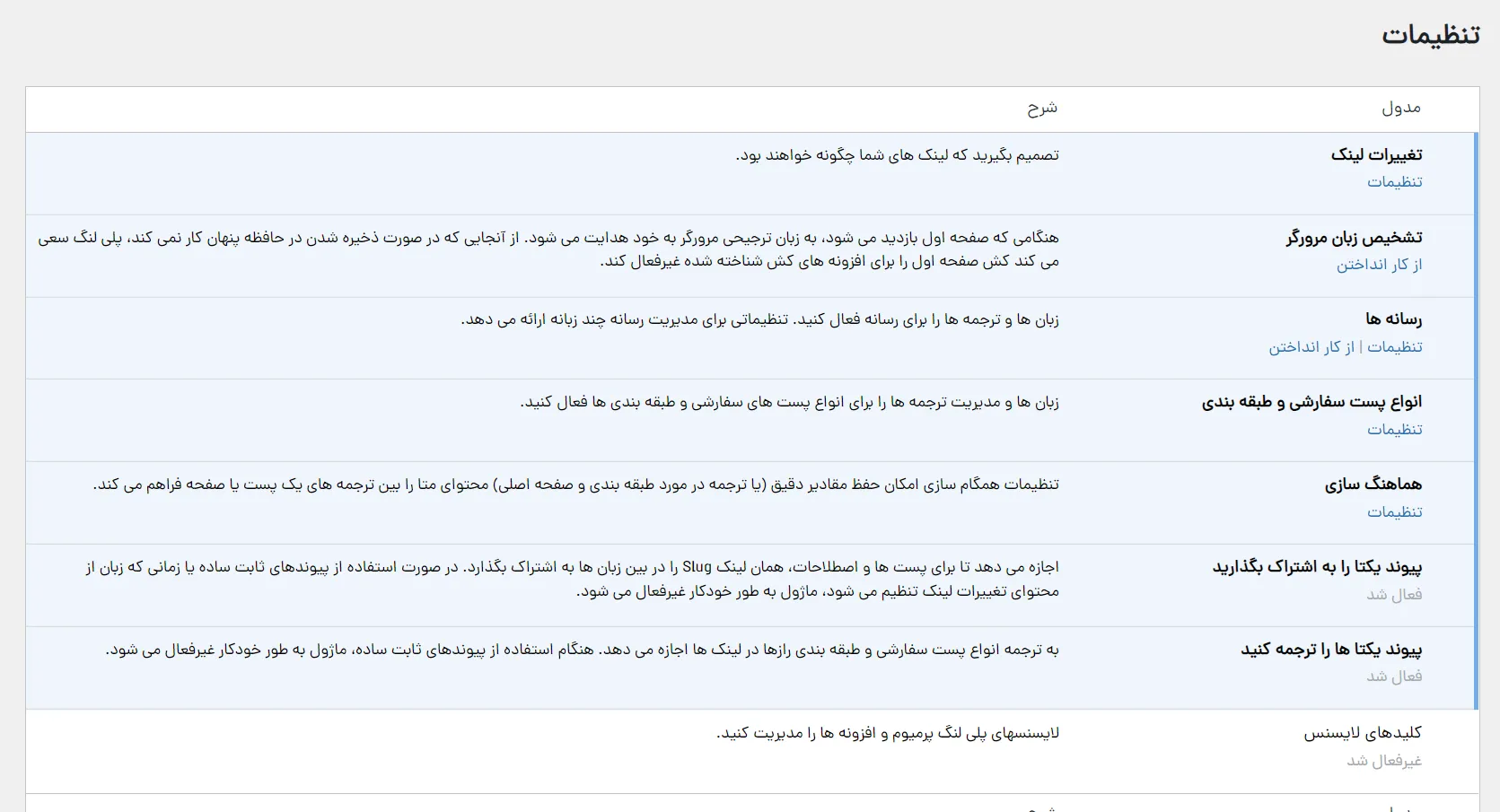
Task: Click the پیوند یکتا ها را ترجمه کنید title
Action: coord(1331,649)
